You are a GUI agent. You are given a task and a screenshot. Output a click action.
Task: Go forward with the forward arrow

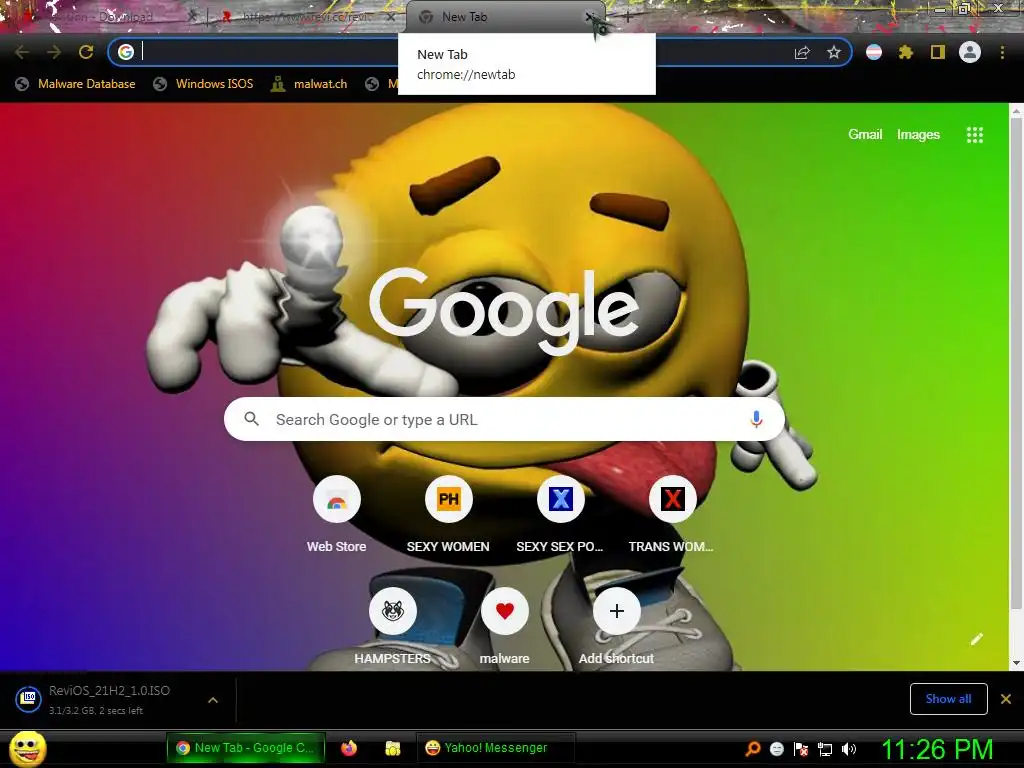(x=54, y=52)
